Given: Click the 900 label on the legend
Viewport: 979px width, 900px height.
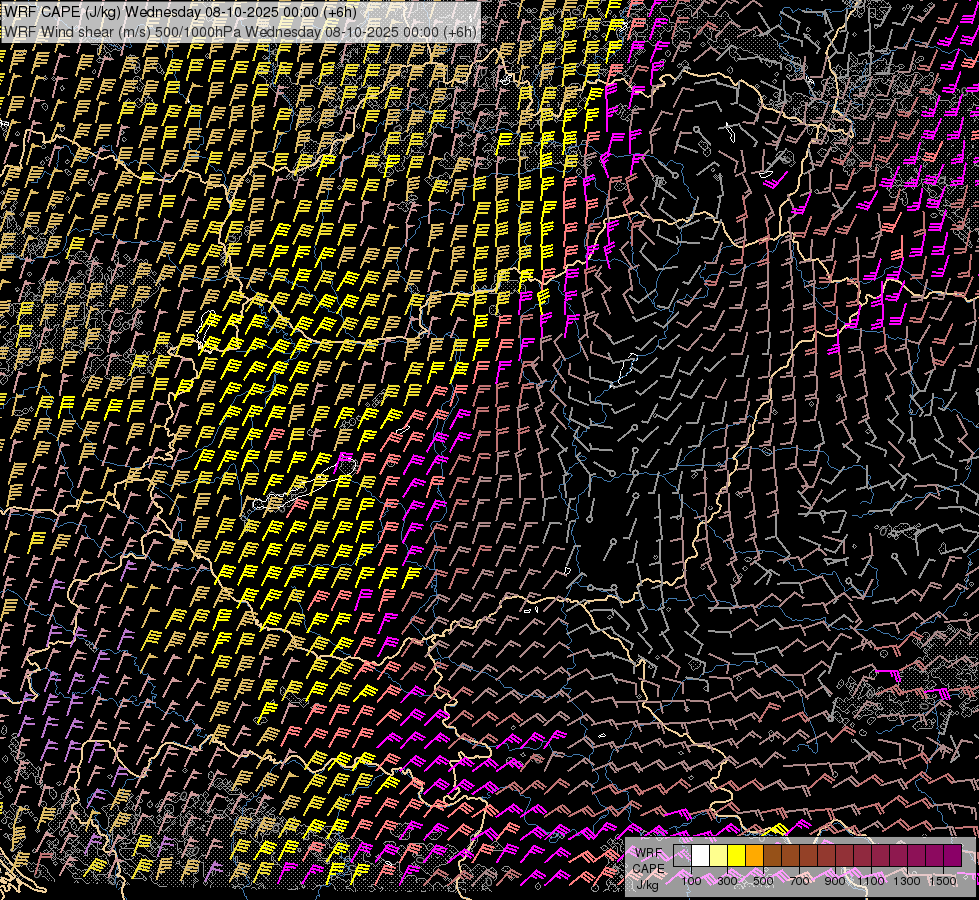Looking at the screenshot, I should pyautogui.click(x=835, y=881).
